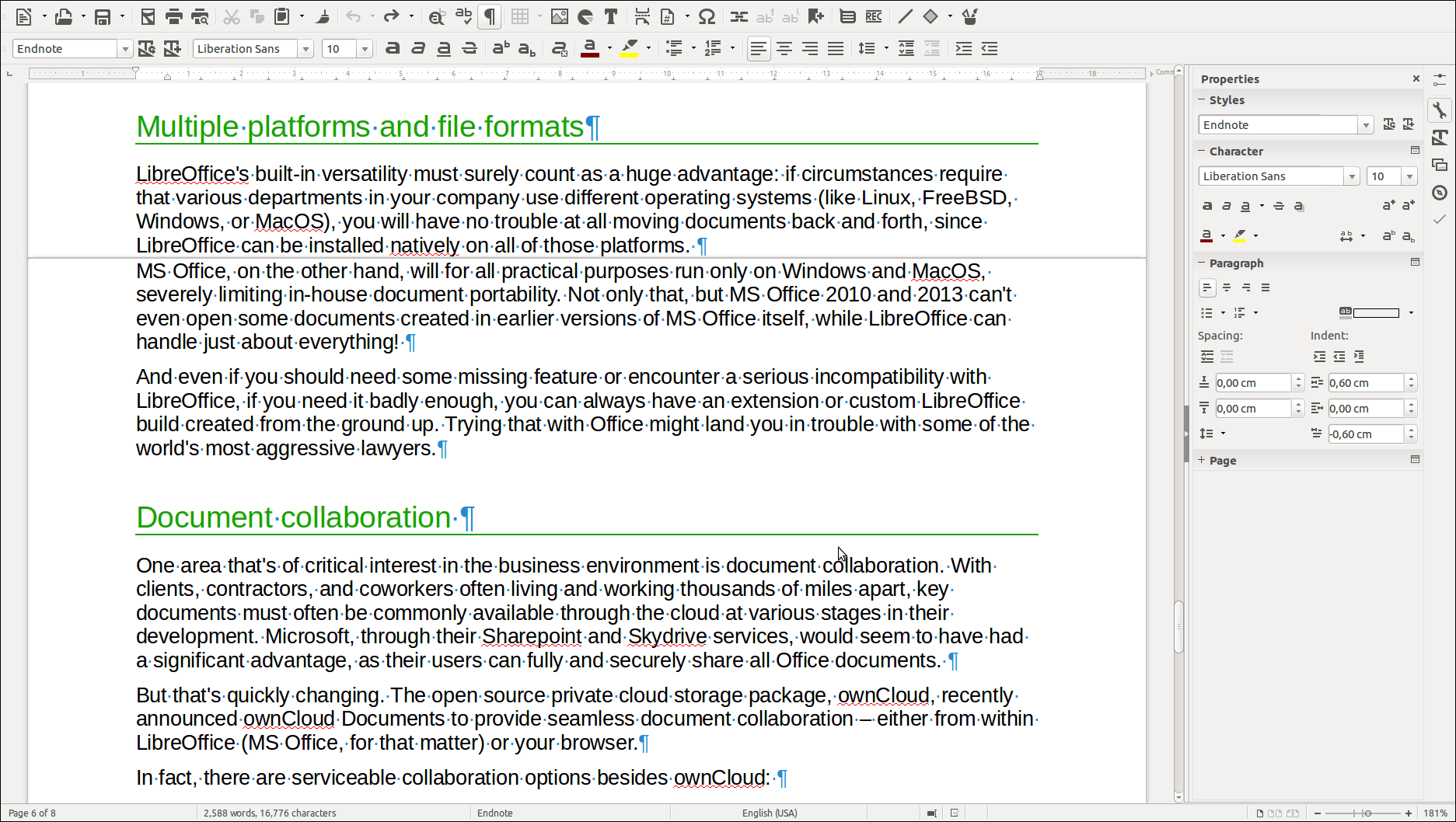
Task: Click the word count in the status bar
Action: pos(270,813)
